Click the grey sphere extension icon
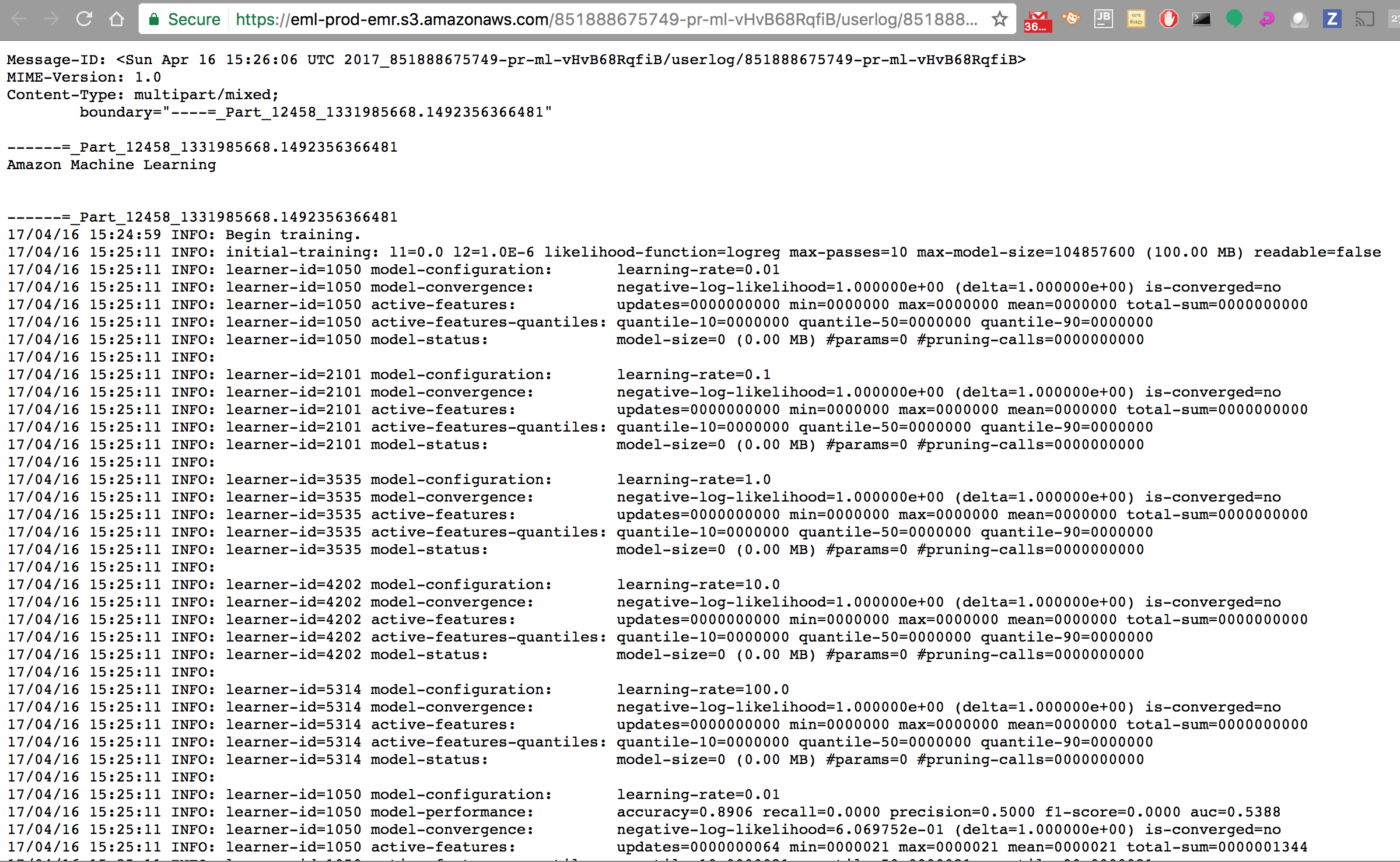This screenshot has width=1400, height=862. [x=1299, y=19]
